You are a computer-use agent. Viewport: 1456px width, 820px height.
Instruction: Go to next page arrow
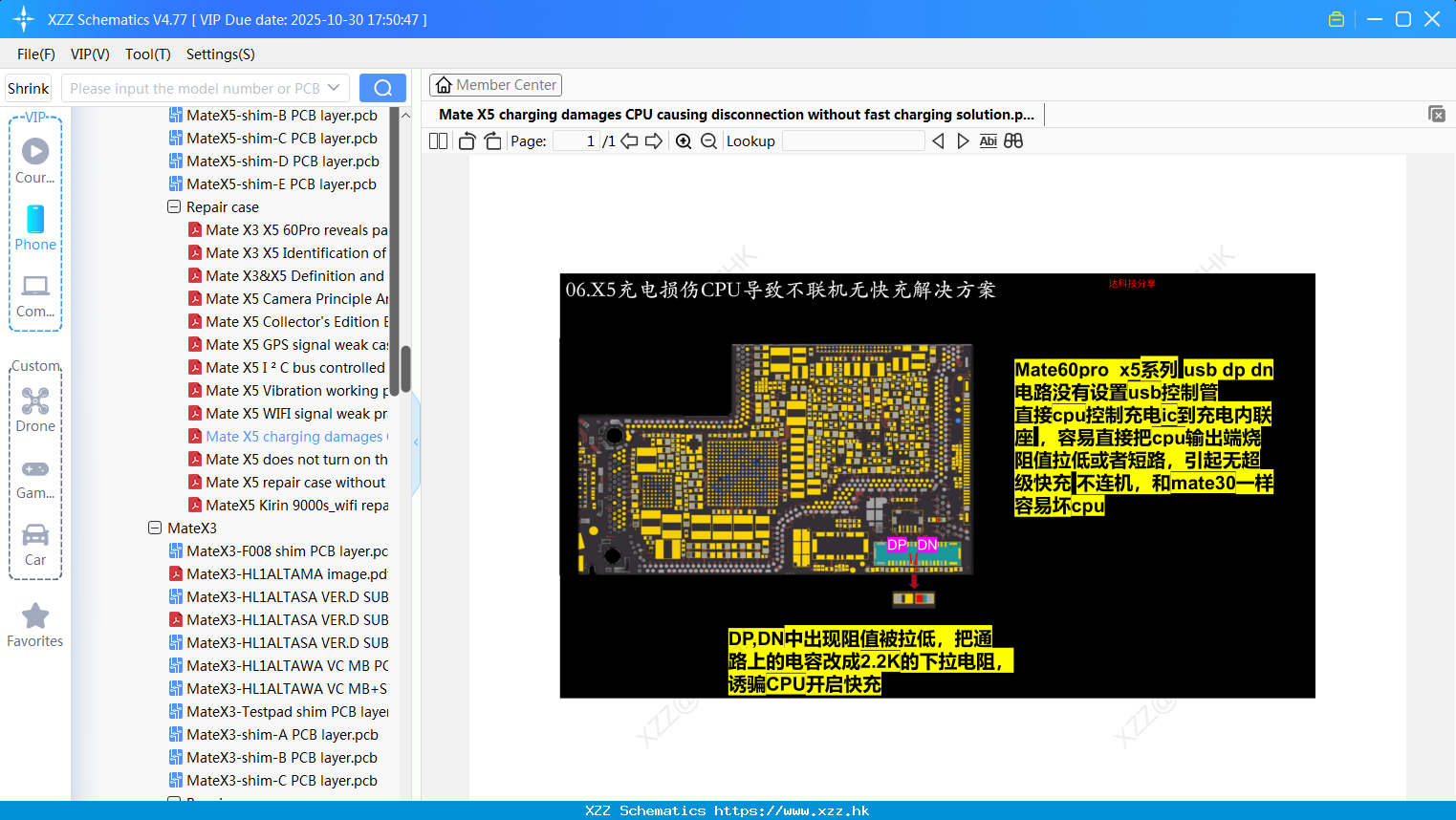pyautogui.click(x=654, y=141)
